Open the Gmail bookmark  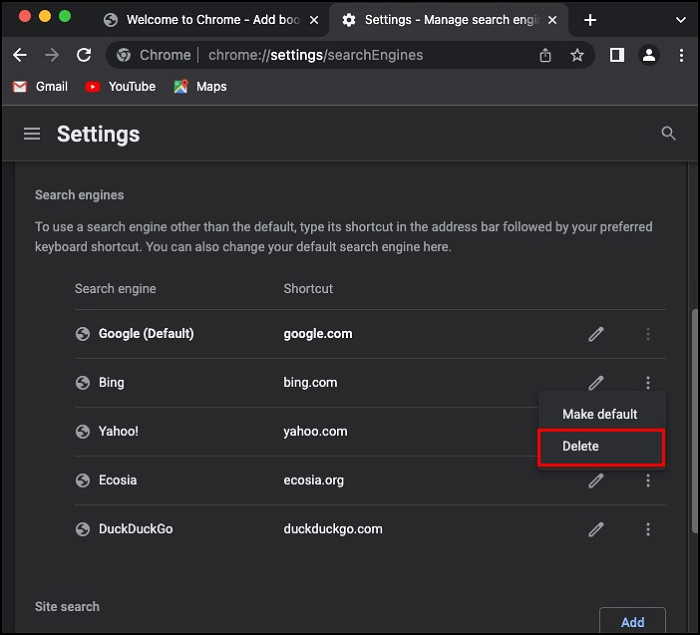click(41, 87)
